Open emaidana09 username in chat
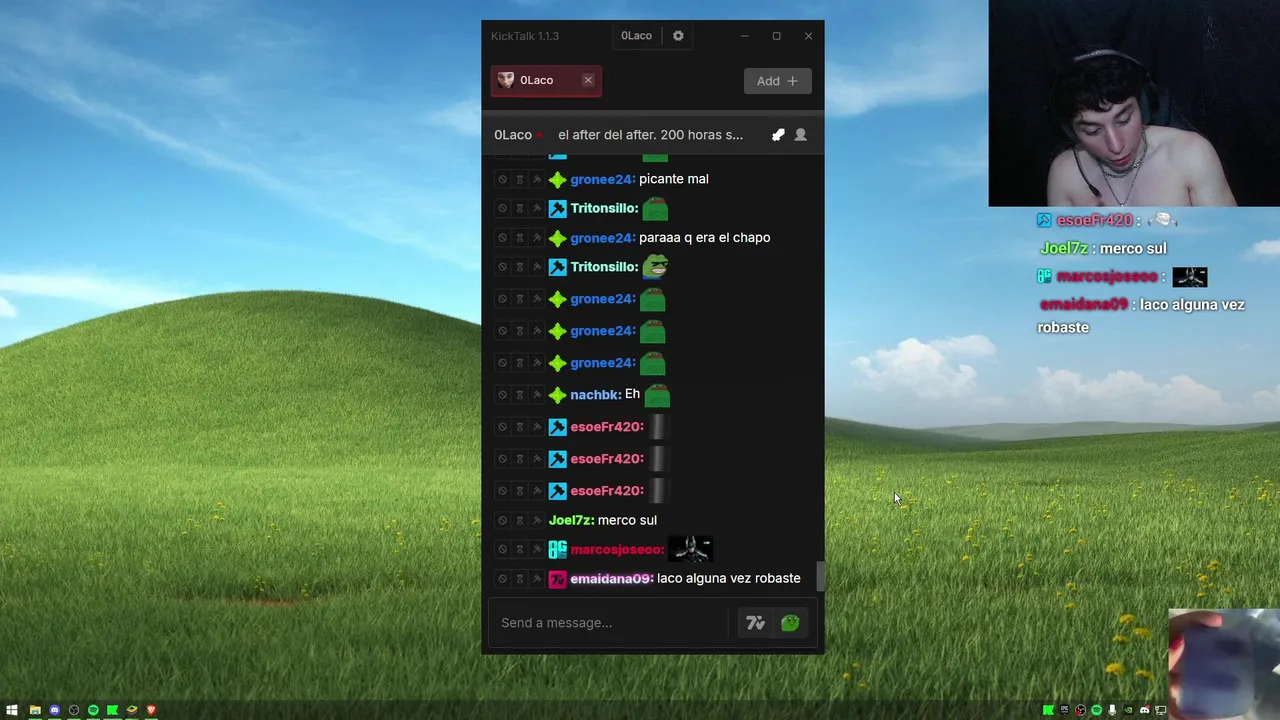This screenshot has height=720, width=1280. [x=611, y=578]
